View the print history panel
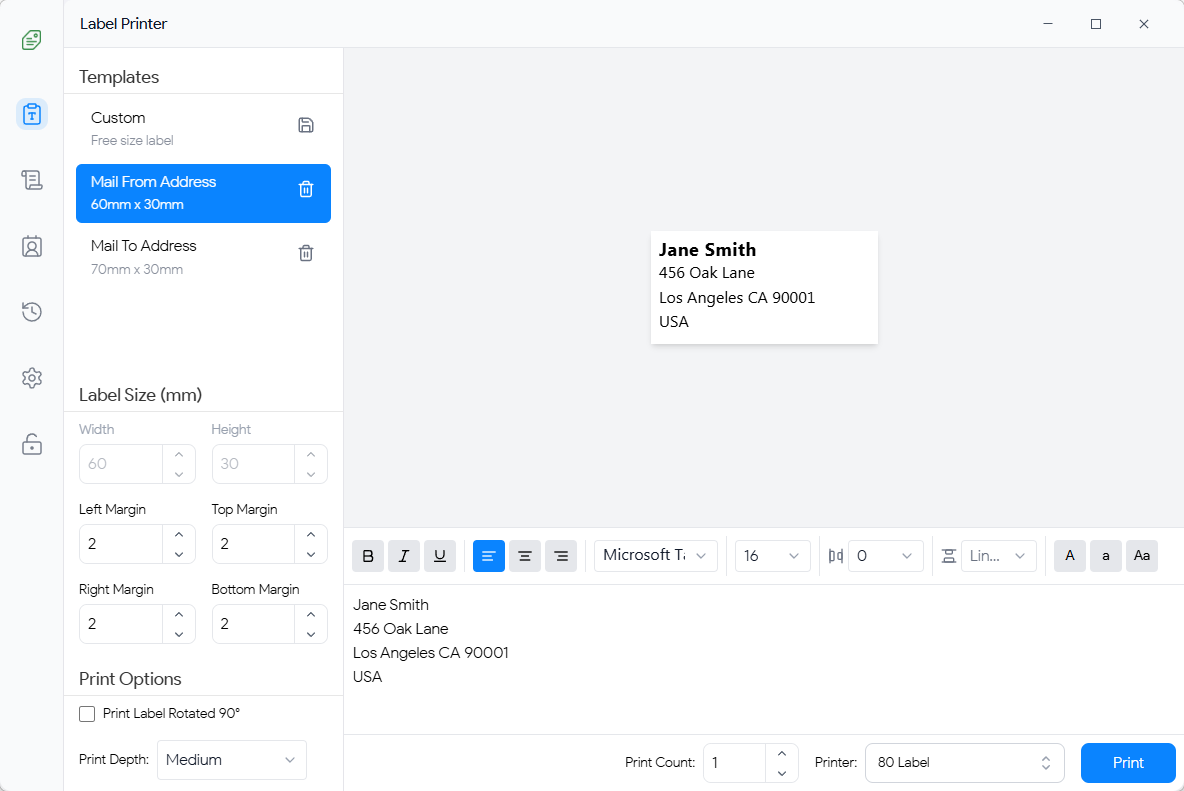The width and height of the screenshot is (1184, 791). 31,312
